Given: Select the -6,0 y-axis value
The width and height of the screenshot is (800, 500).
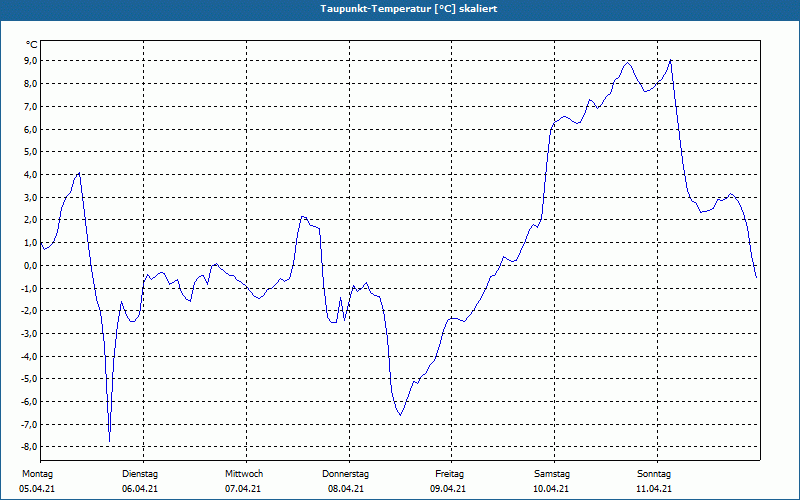Looking at the screenshot, I should [x=29, y=402].
